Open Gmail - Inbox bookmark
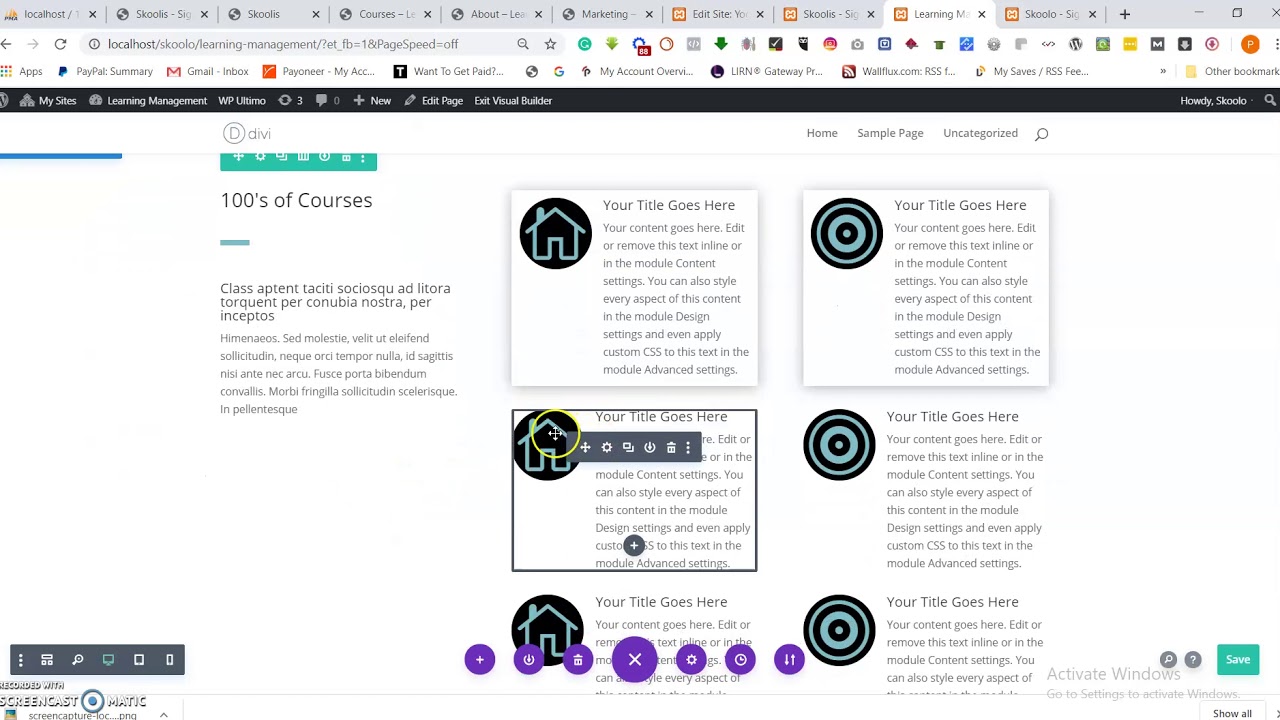This screenshot has width=1280, height=720. 207,72
